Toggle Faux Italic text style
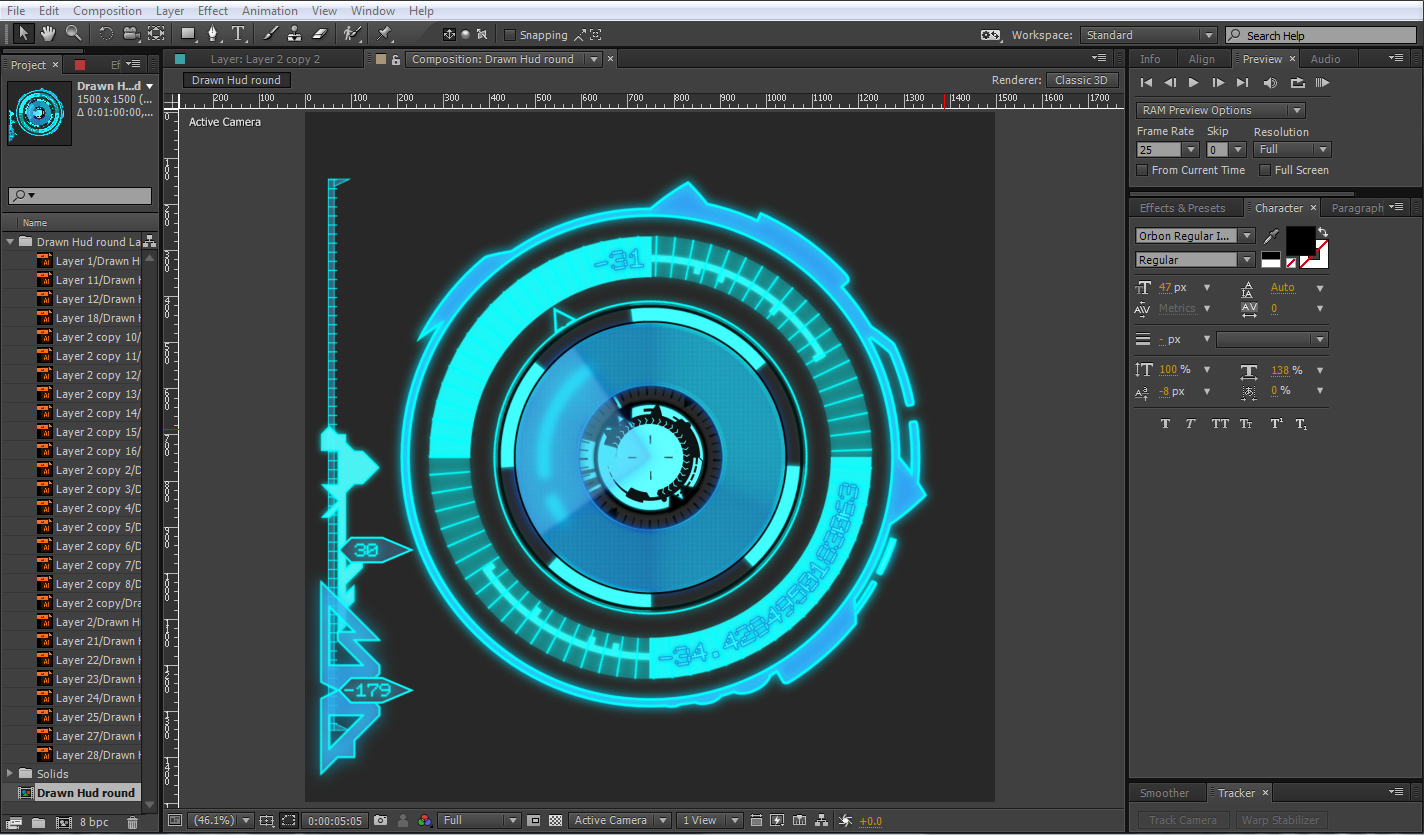1424x835 pixels. [1191, 424]
